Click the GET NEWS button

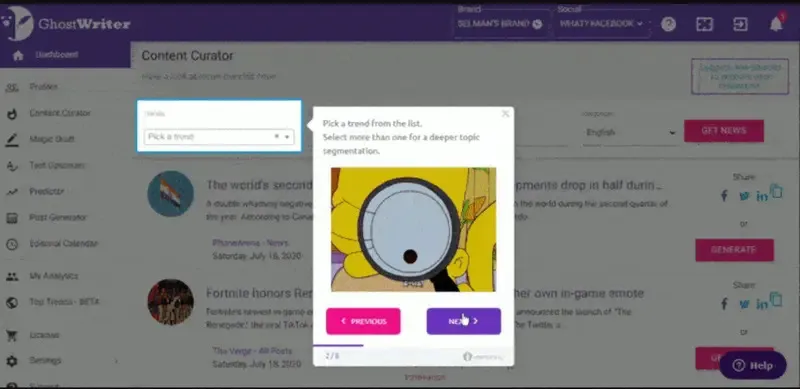723,131
